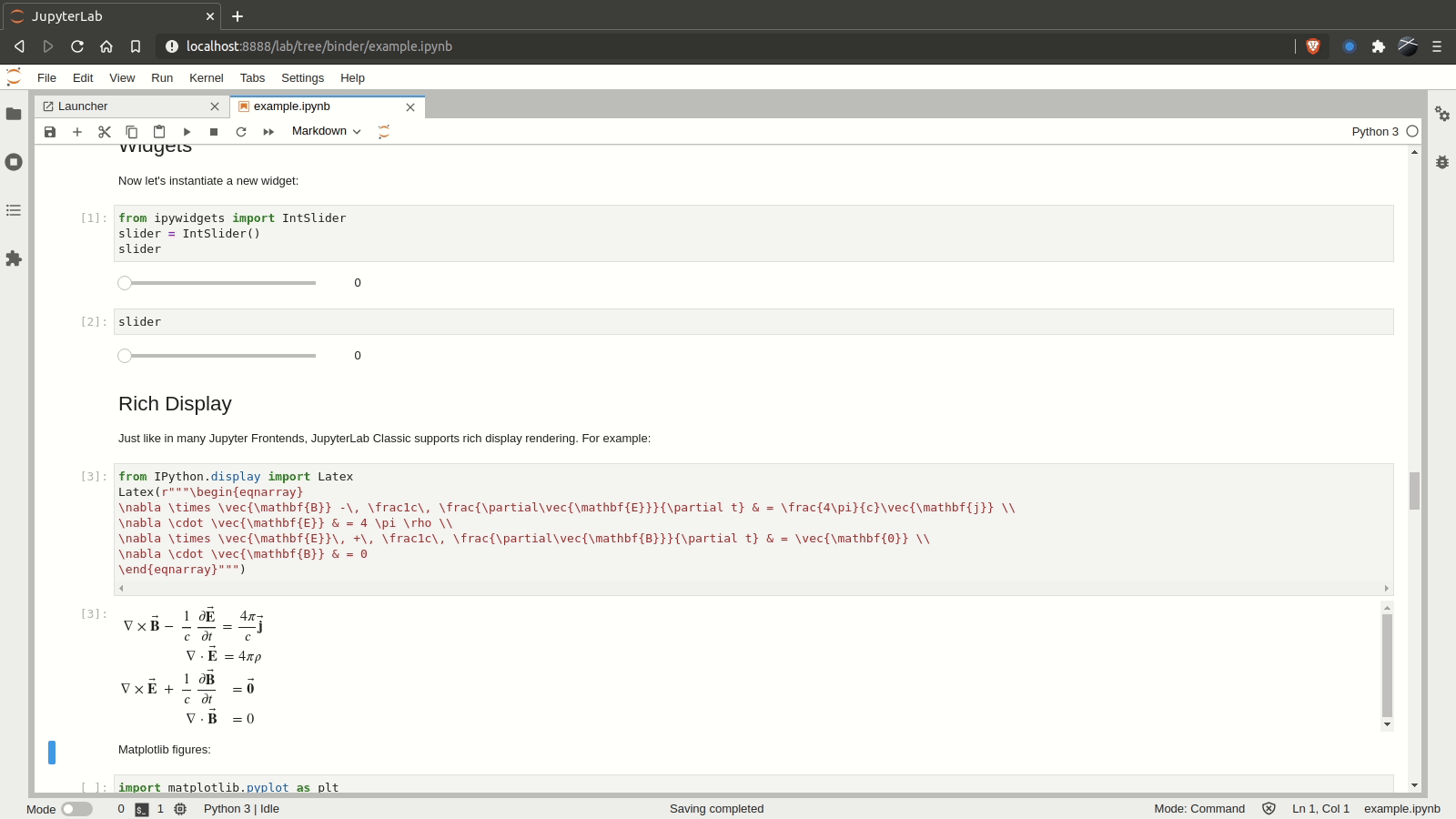
Task: Click the kernel status circle indicator
Action: (x=1412, y=131)
